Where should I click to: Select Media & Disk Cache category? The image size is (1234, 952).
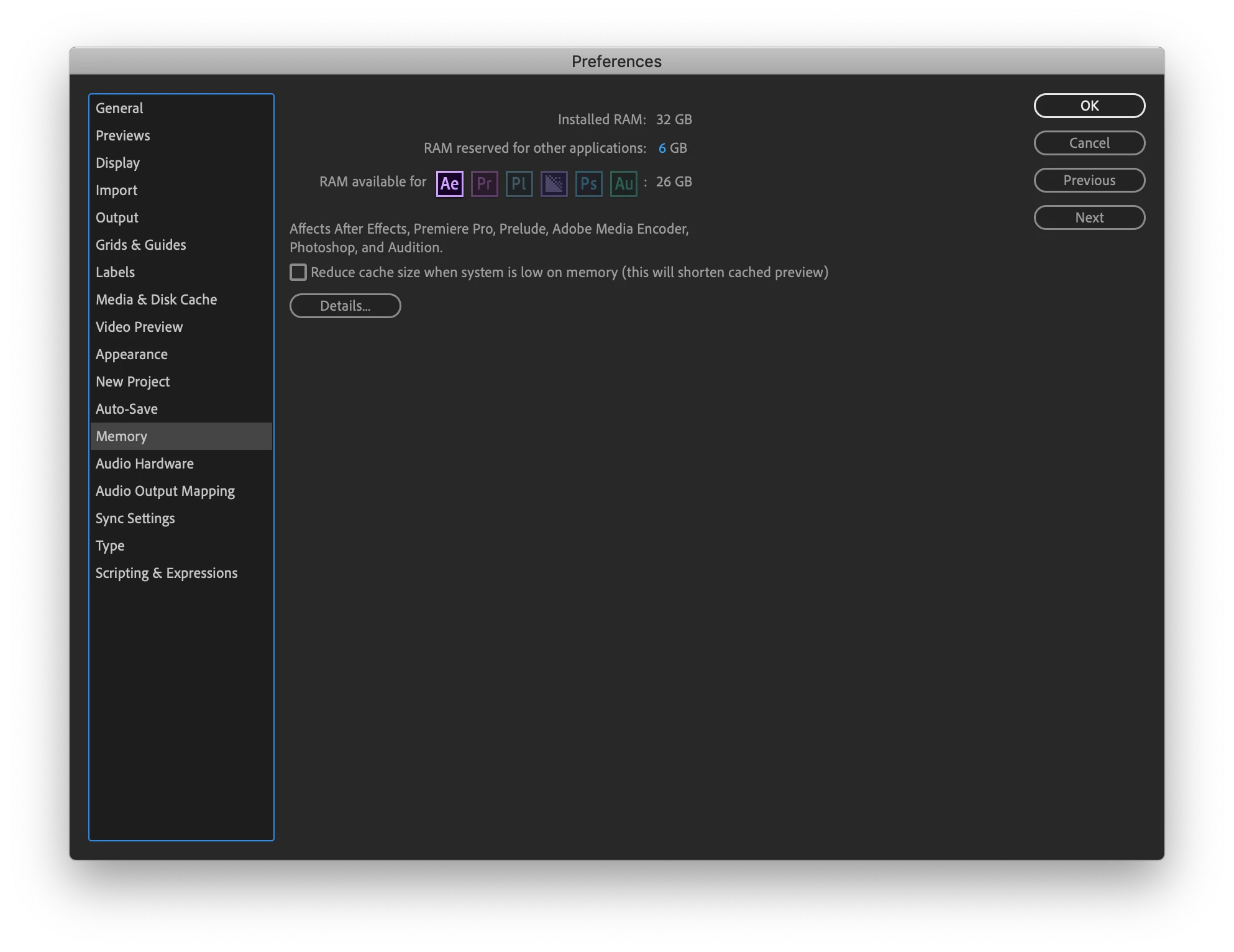click(156, 300)
